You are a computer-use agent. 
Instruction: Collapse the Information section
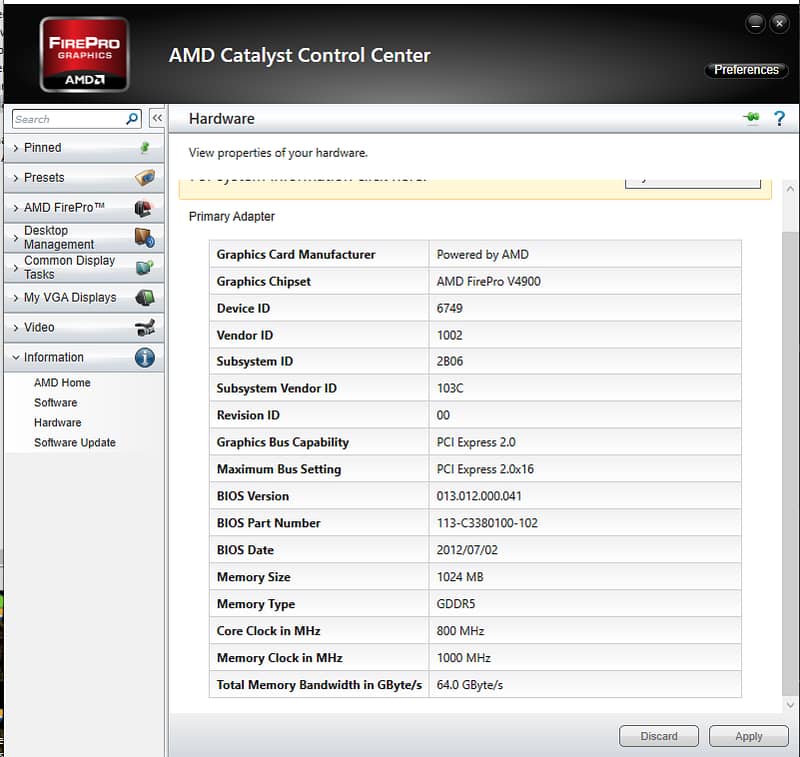point(16,358)
